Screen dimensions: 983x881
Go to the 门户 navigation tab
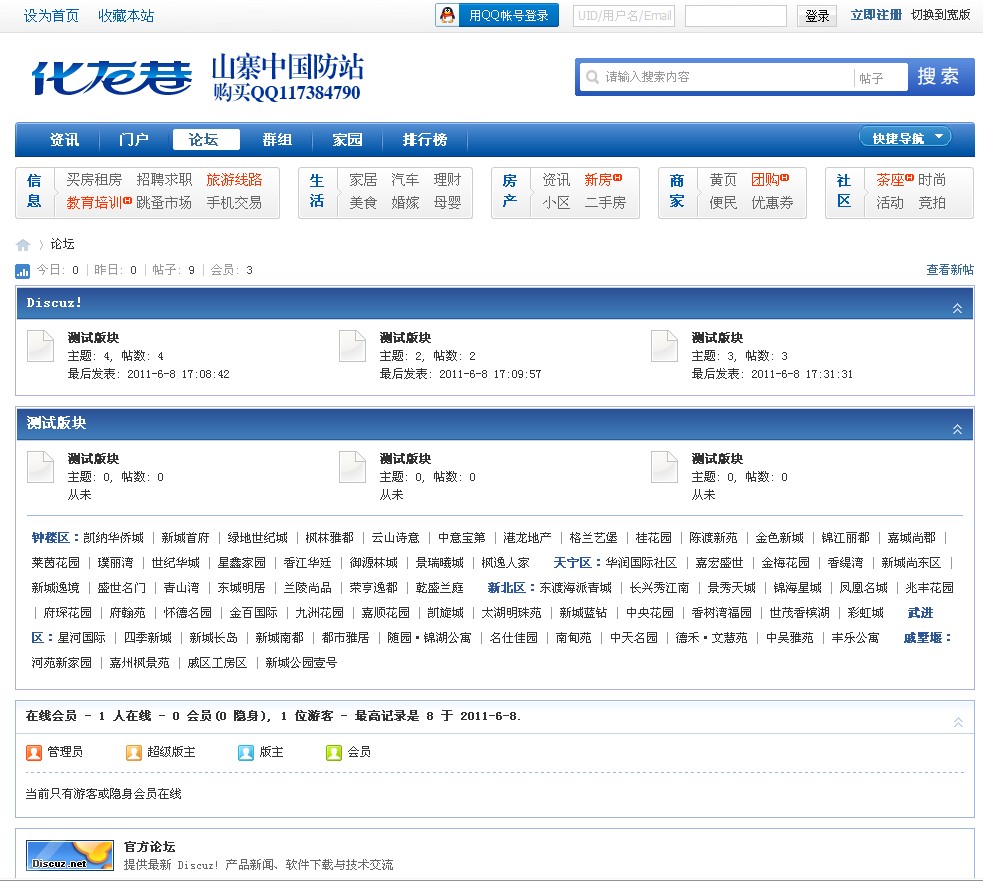134,139
